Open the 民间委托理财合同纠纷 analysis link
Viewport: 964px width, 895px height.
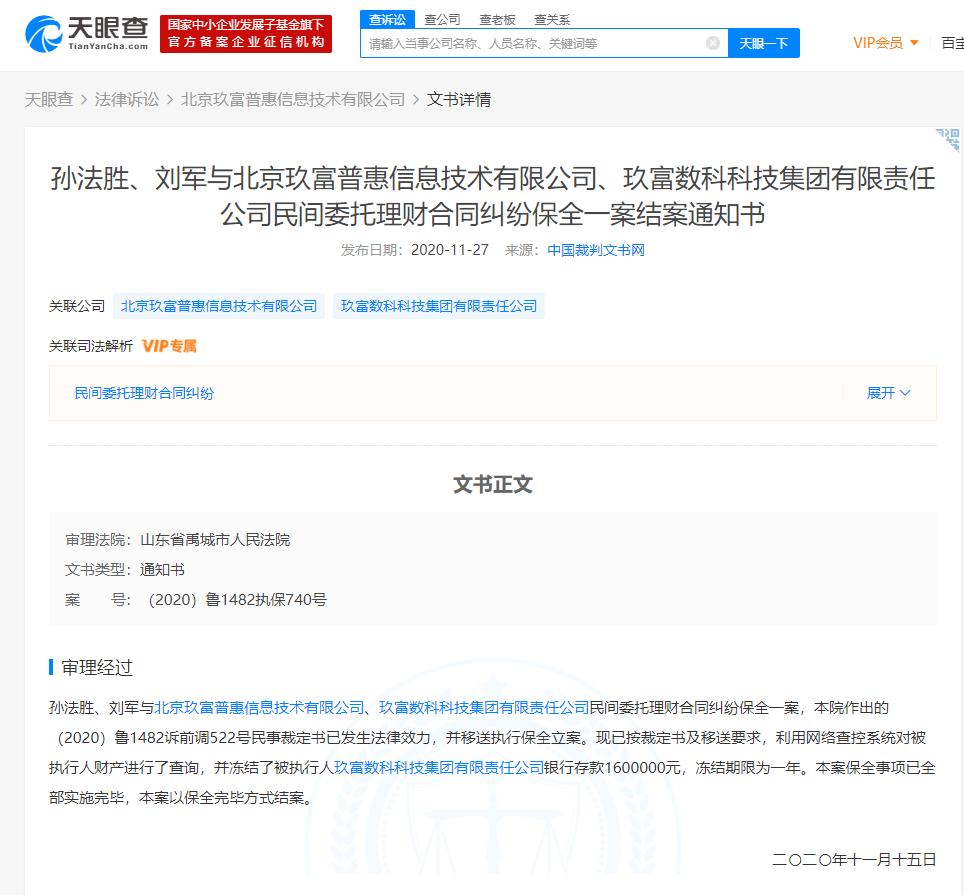(x=144, y=393)
